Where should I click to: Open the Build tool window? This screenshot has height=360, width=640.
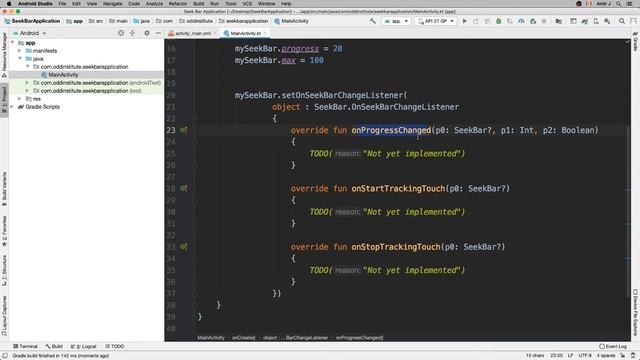click(x=54, y=346)
